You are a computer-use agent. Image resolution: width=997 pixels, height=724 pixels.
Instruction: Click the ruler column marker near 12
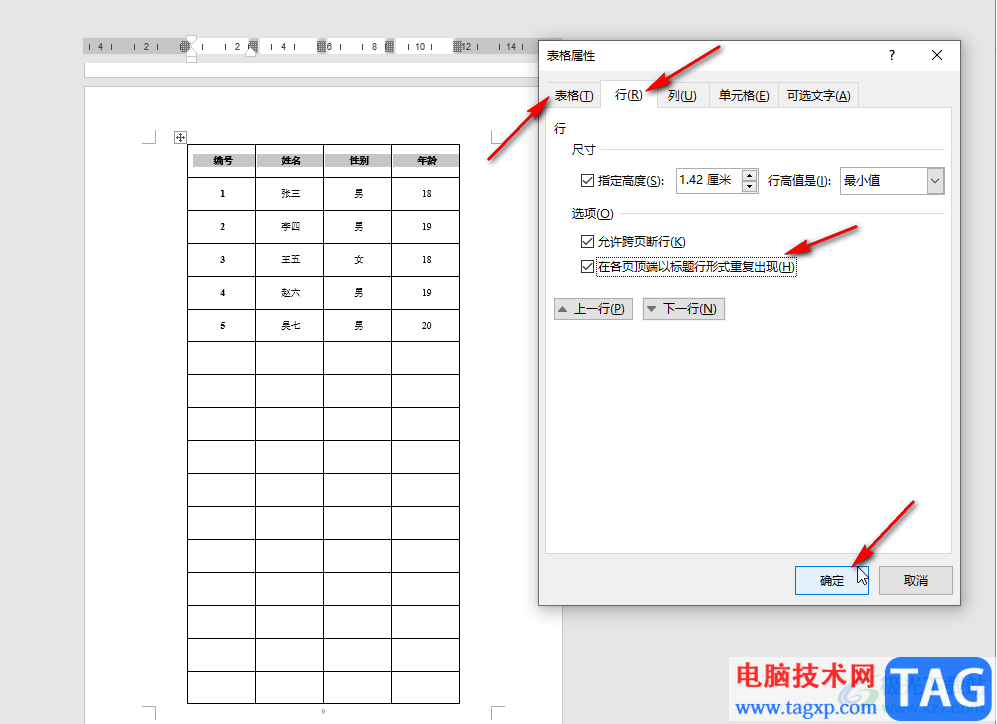click(x=458, y=46)
